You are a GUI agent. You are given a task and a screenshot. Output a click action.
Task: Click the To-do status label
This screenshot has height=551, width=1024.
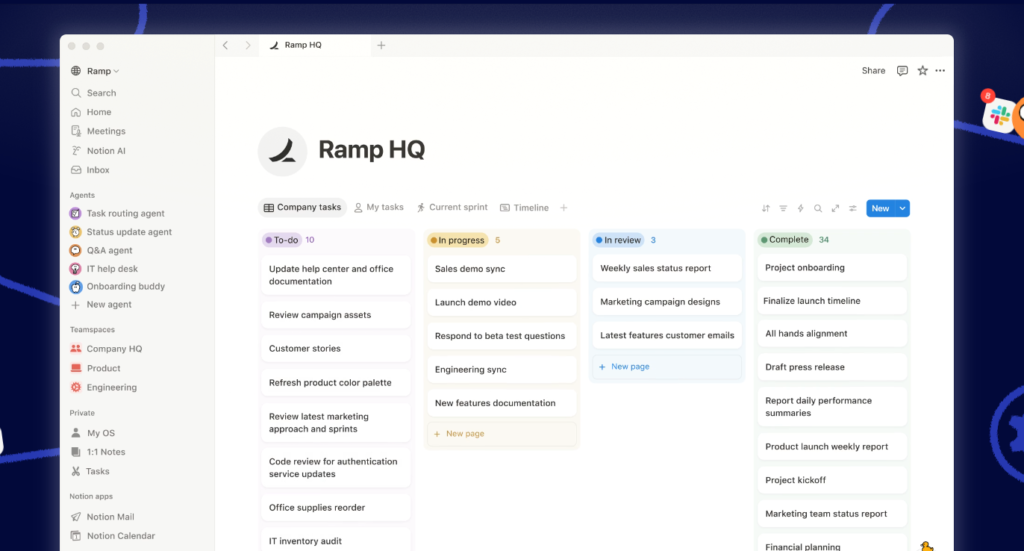pyautogui.click(x=281, y=240)
